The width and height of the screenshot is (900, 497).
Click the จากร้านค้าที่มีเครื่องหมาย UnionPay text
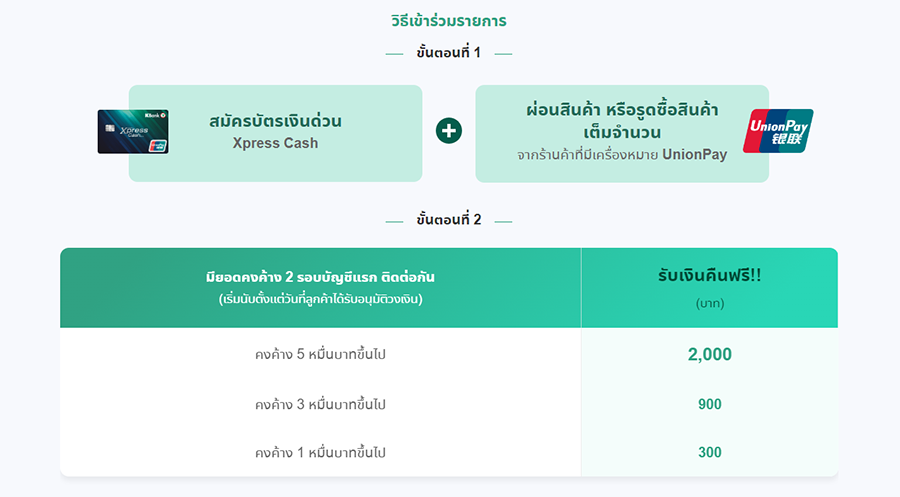tap(621, 155)
